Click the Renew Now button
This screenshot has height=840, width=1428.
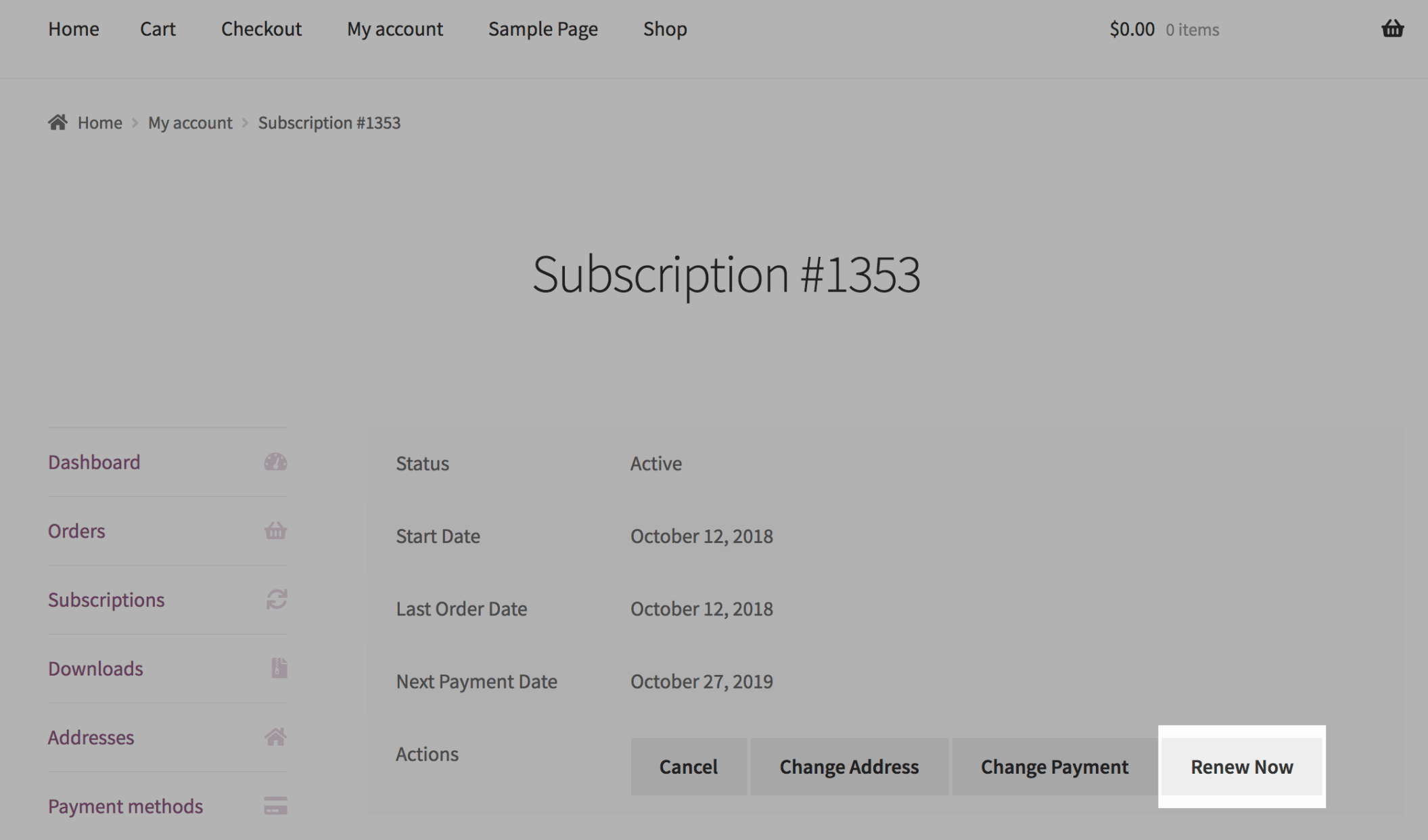[x=1242, y=767]
